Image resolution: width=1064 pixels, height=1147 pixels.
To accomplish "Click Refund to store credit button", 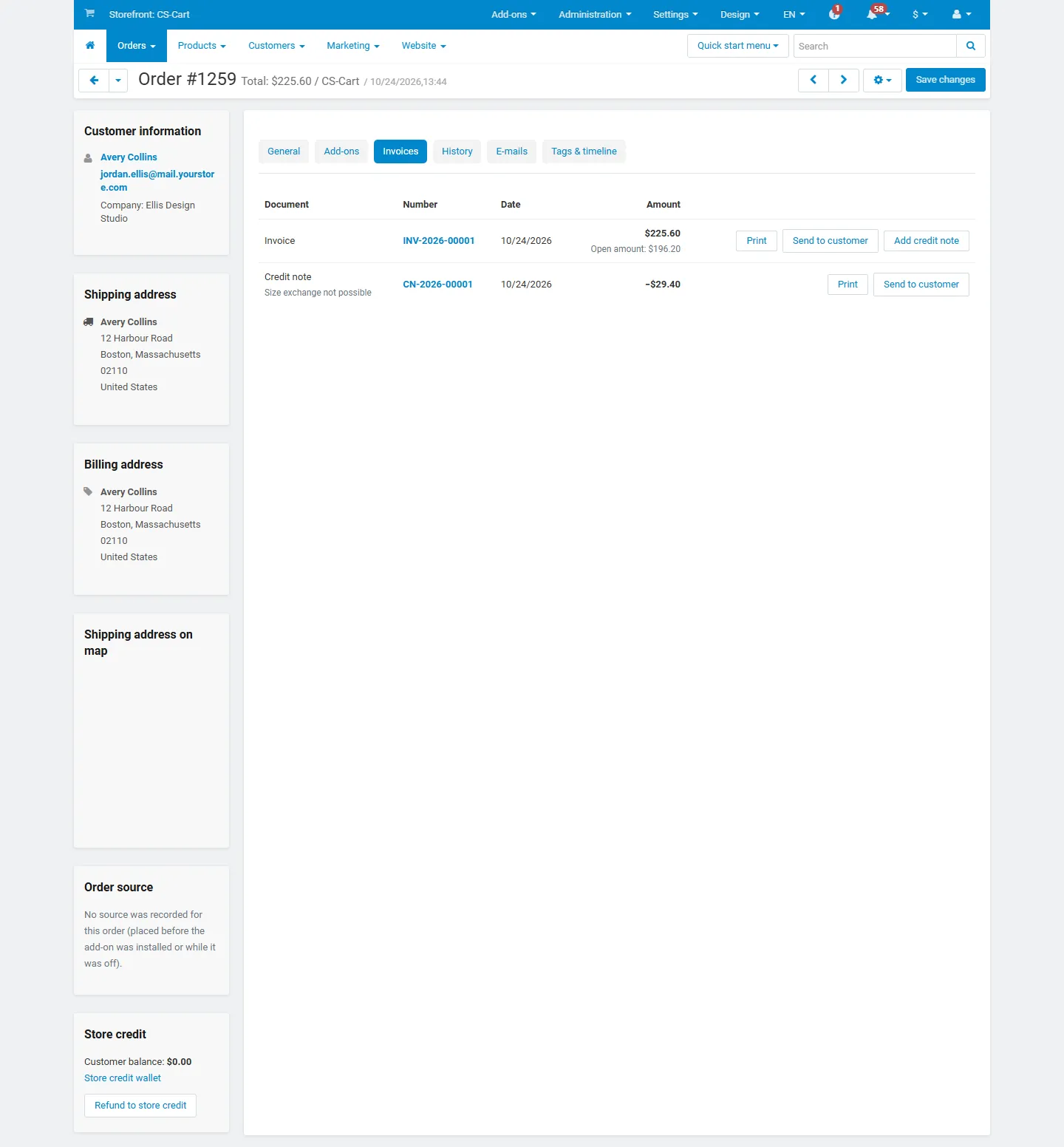I will pos(140,1106).
